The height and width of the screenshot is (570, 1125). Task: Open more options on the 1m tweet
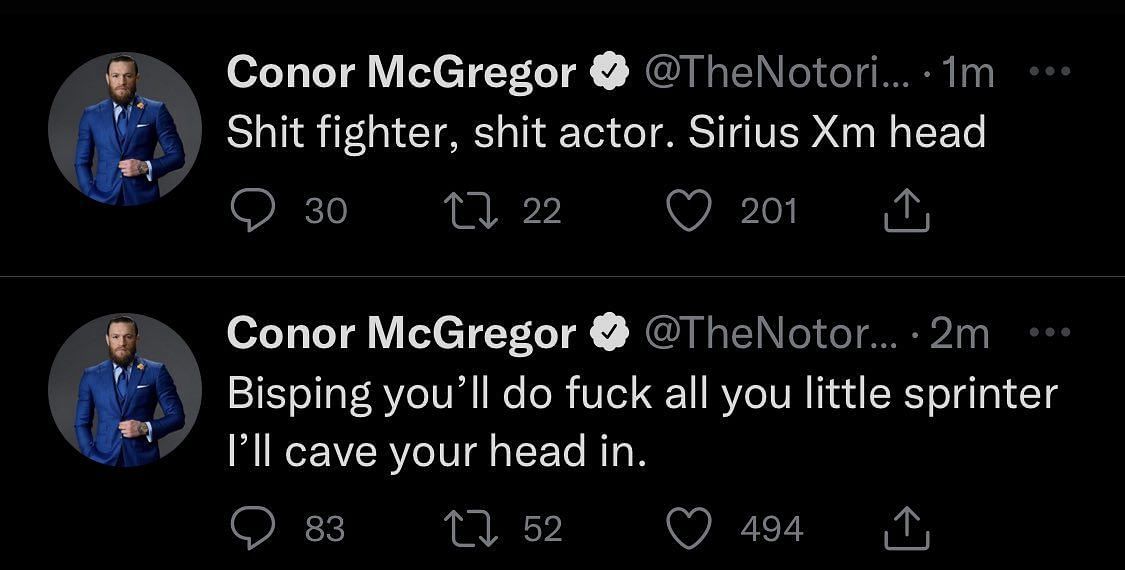click(1049, 72)
